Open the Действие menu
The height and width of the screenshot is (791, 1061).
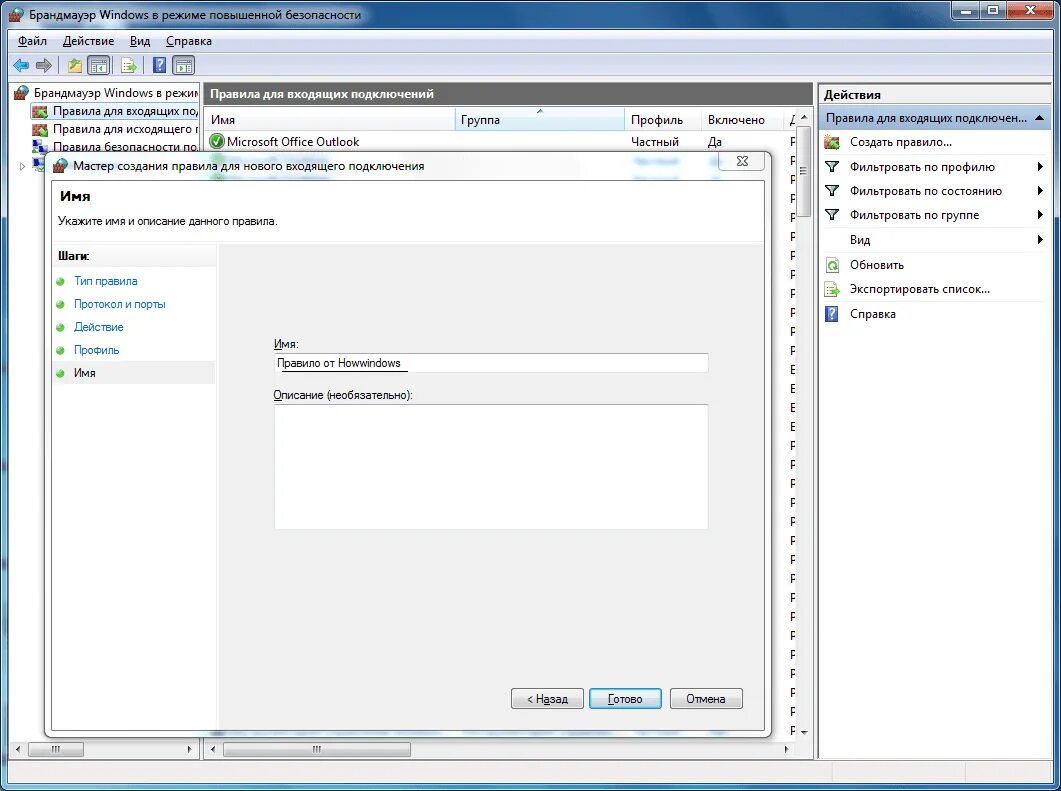[x=89, y=41]
